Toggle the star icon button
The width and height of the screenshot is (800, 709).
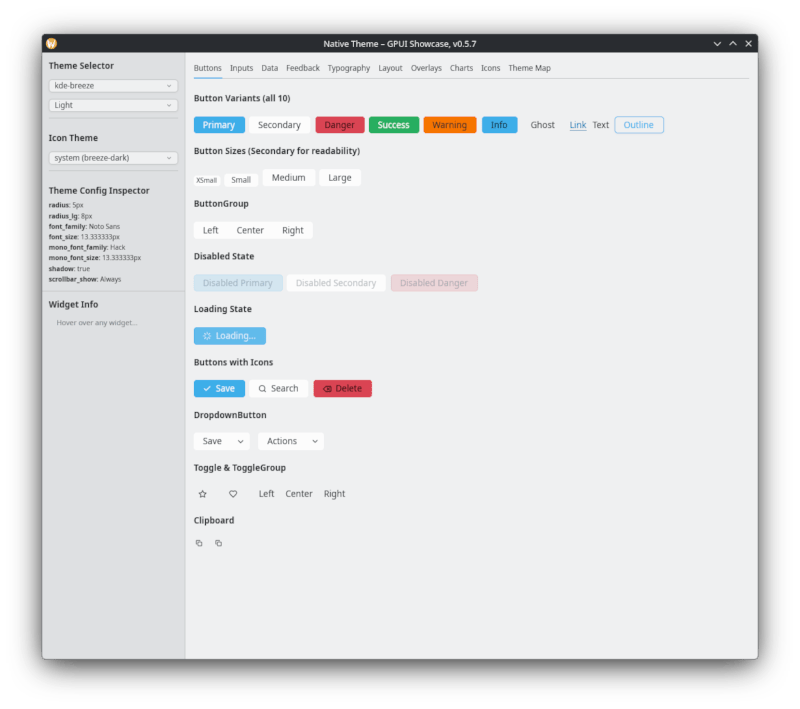(x=203, y=494)
